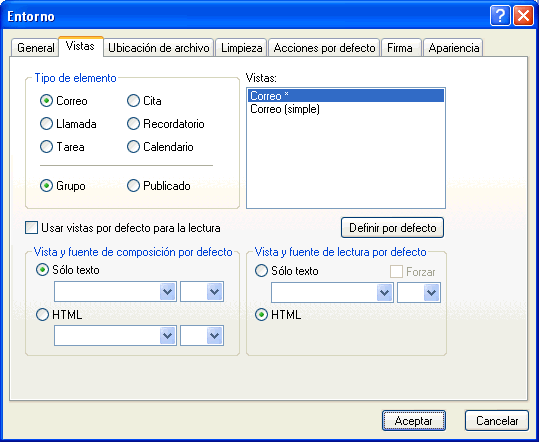Open the reading Sólo texto font dropdown
Viewport: 539px width, 442px height.
[332, 293]
